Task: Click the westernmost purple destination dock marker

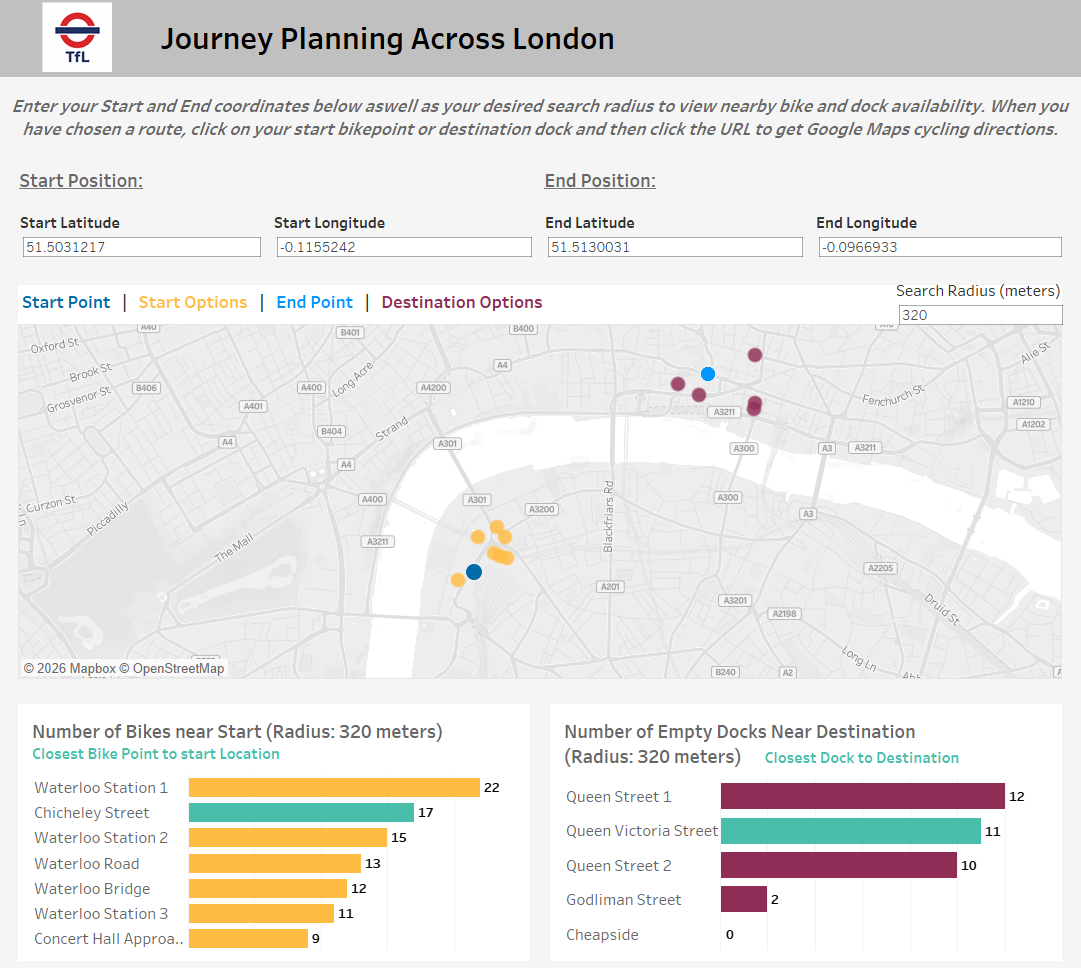Action: point(678,383)
